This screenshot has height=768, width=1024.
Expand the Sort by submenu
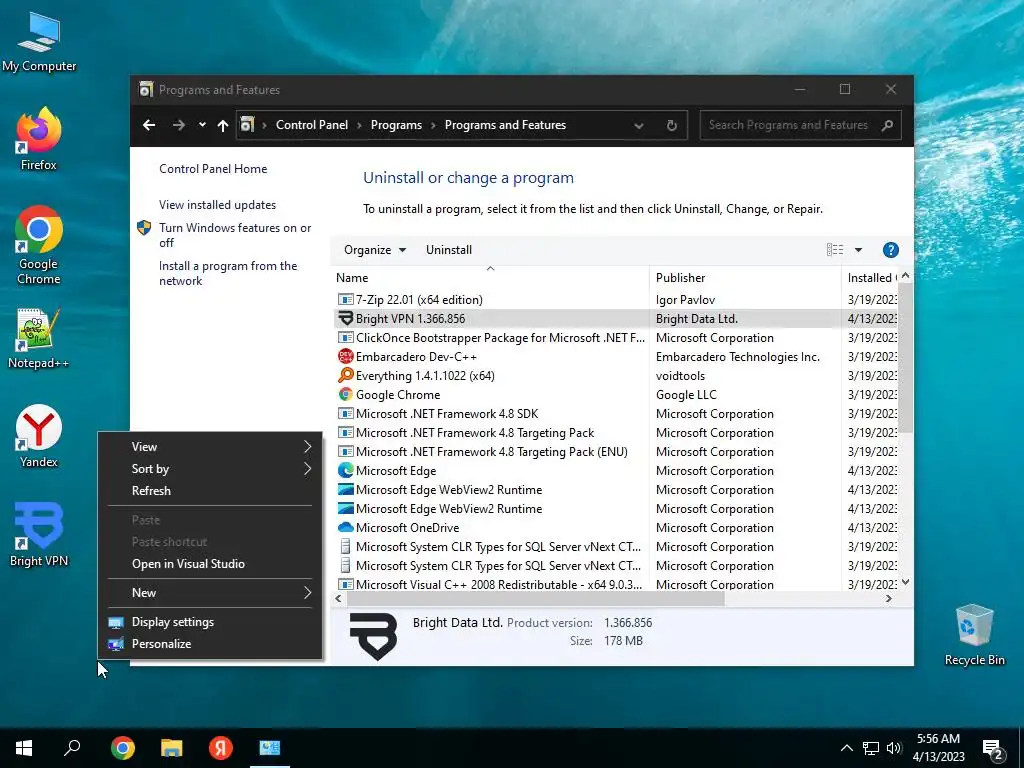(210, 469)
